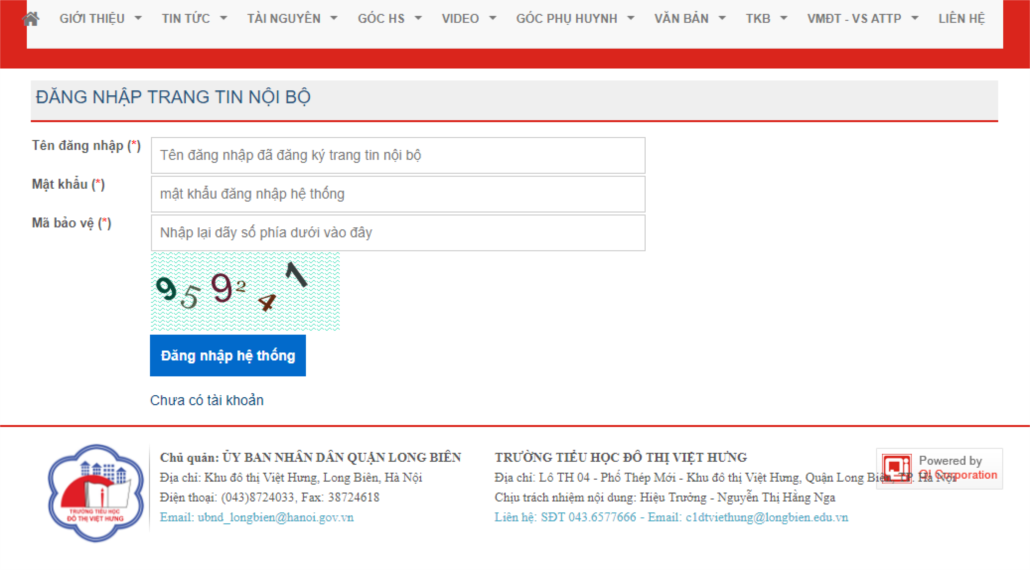Open the TKB menu
Screen dimensions: 1030x570
pyautogui.click(x=766, y=18)
